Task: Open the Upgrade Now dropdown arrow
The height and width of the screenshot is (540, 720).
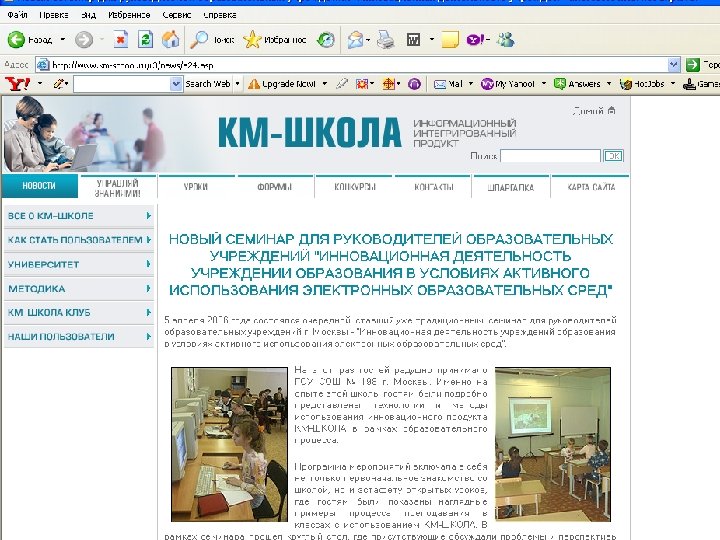Action: (x=325, y=84)
